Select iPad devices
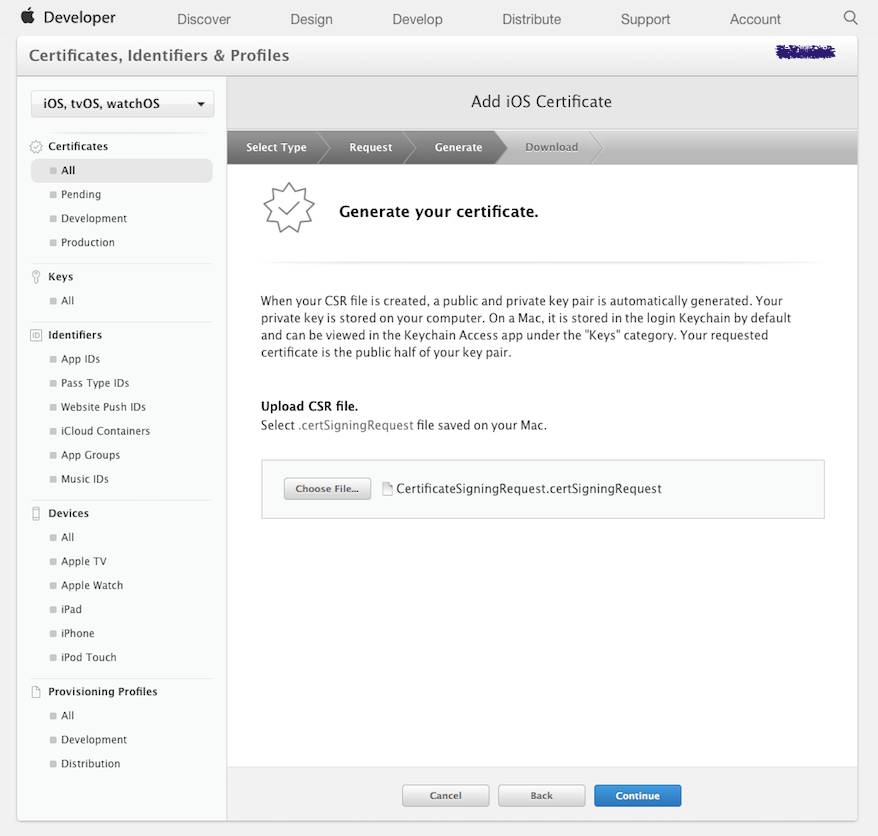The width and height of the screenshot is (878, 836). tap(71, 609)
